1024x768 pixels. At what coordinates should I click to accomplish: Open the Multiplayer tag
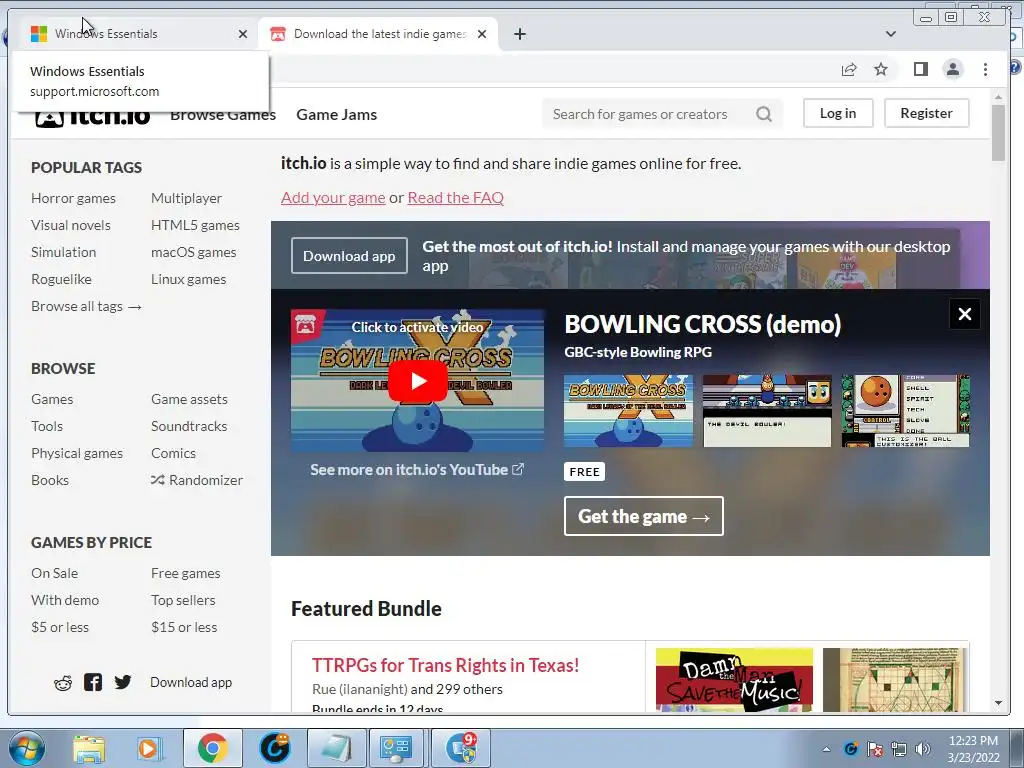186,198
